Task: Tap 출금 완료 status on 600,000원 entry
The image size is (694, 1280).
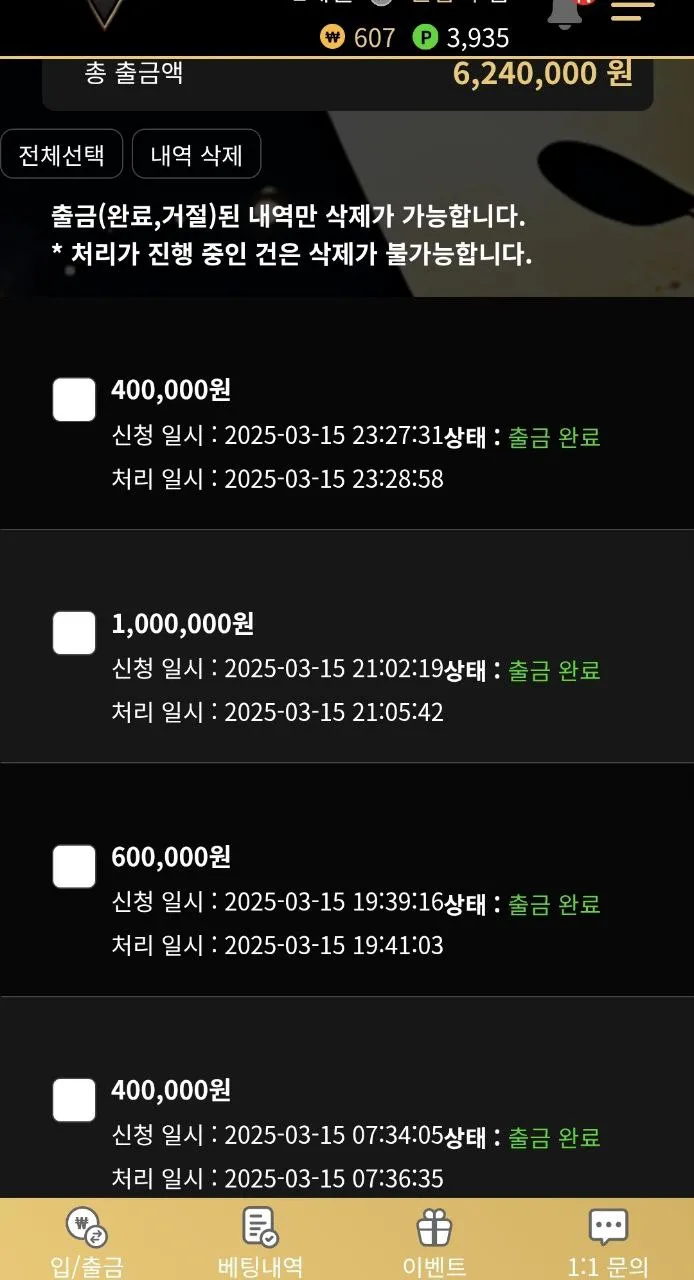Action: pos(554,904)
